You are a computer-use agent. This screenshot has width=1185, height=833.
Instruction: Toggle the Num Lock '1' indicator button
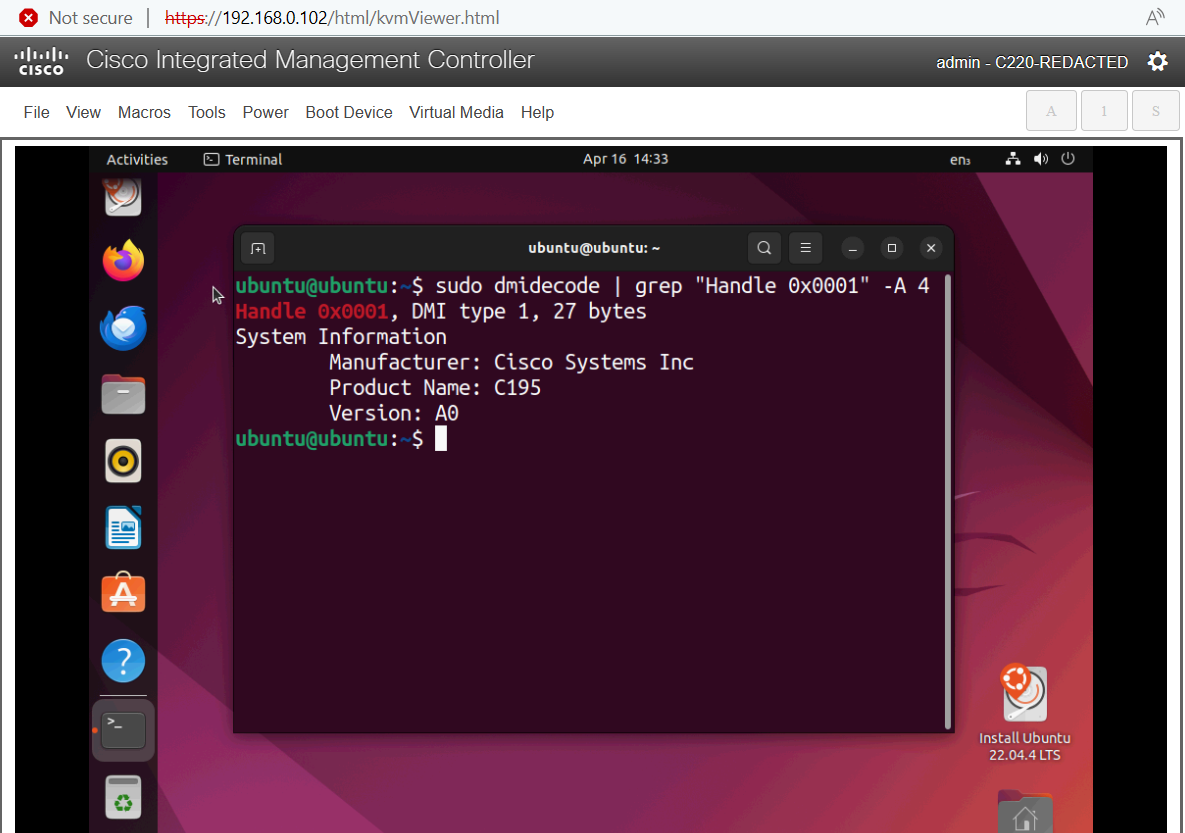click(1104, 111)
